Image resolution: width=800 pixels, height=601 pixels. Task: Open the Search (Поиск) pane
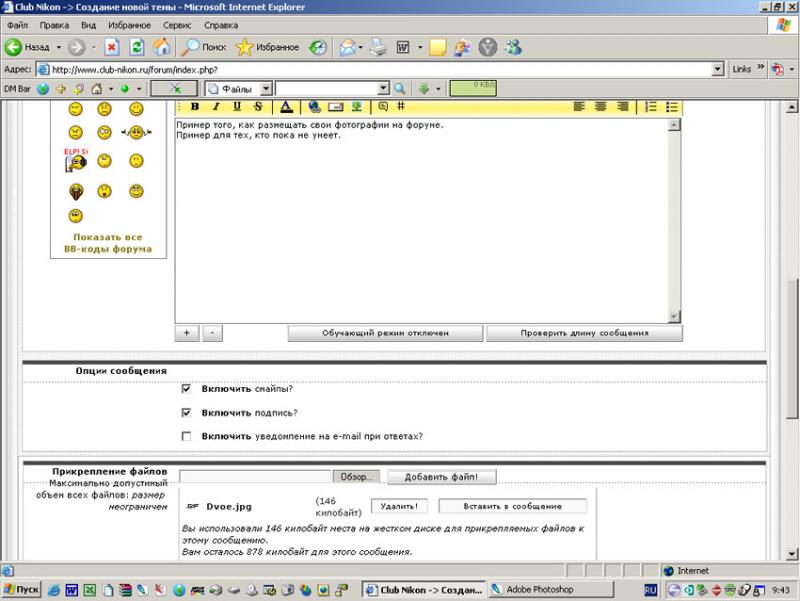tap(204, 47)
